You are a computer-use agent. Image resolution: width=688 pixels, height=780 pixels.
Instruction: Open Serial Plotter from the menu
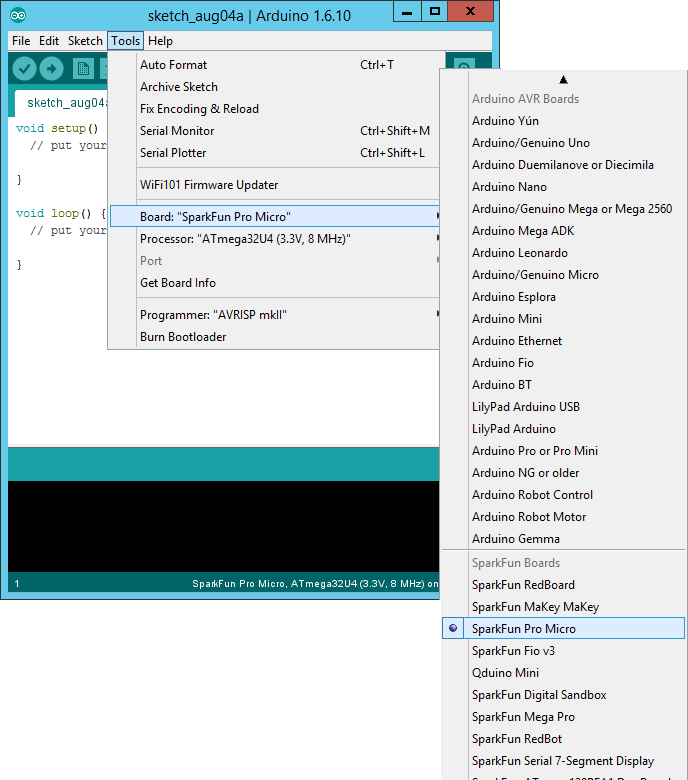point(275,153)
